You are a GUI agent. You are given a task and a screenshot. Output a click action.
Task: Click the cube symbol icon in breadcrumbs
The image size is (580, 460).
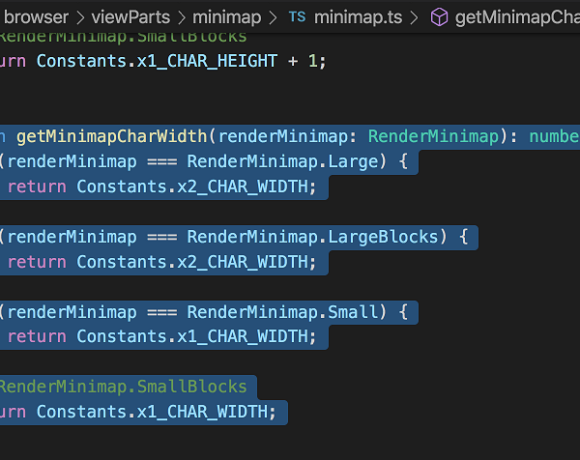click(439, 17)
